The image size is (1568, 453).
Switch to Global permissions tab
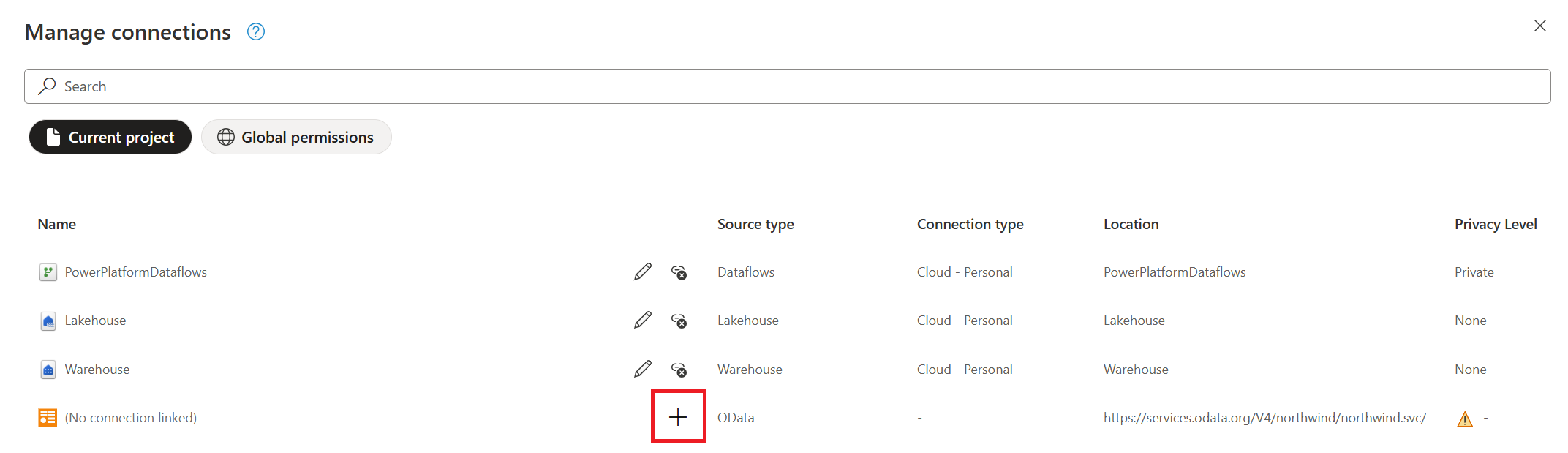tap(296, 137)
